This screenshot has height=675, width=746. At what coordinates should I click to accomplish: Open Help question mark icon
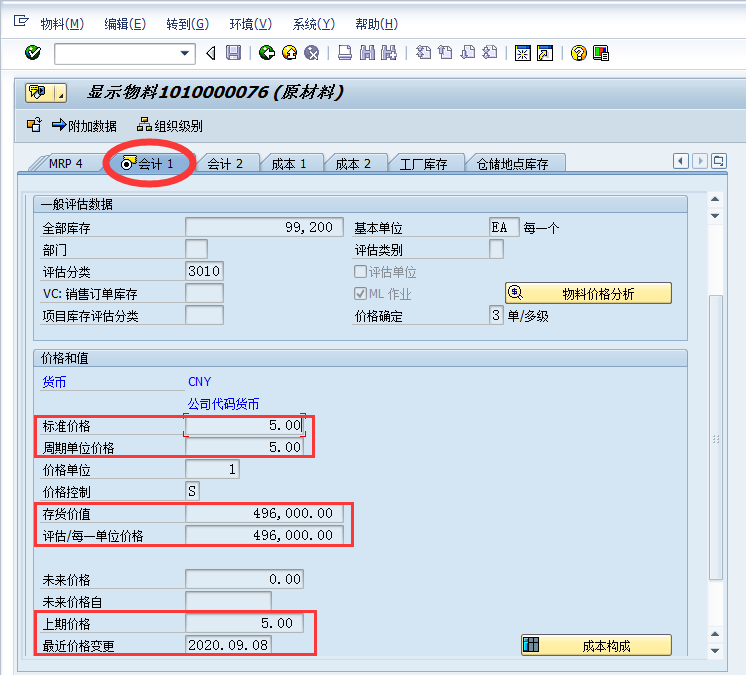[579, 53]
